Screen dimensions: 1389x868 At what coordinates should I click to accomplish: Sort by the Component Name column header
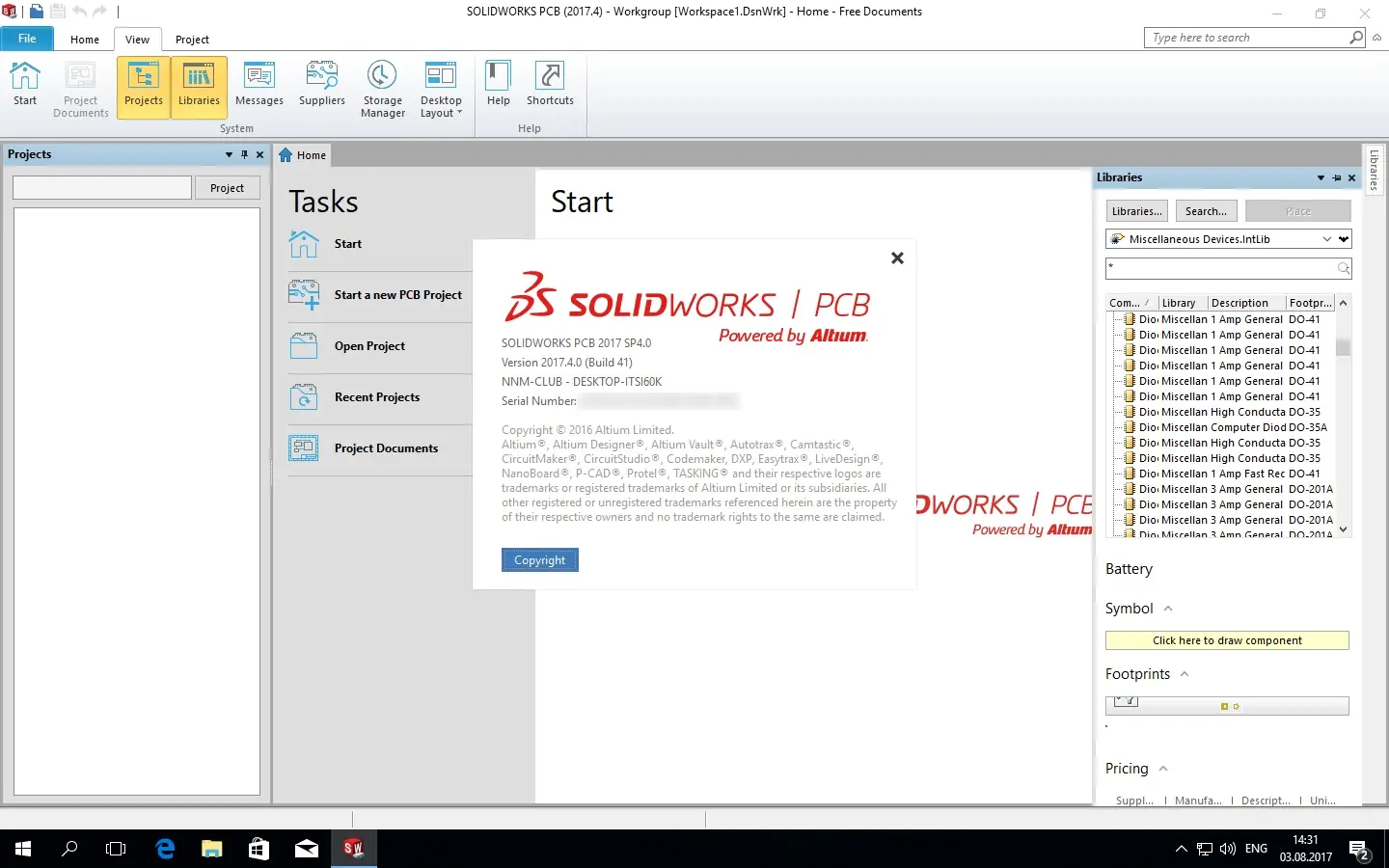point(1131,303)
